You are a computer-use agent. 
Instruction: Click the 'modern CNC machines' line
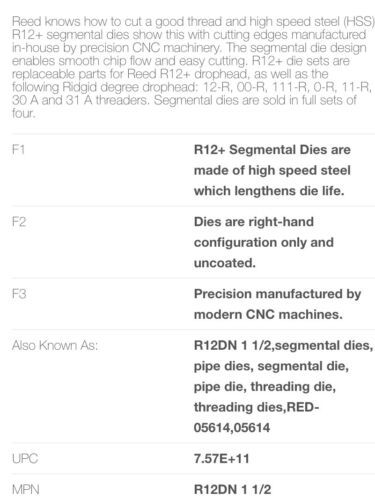[x=268, y=314]
